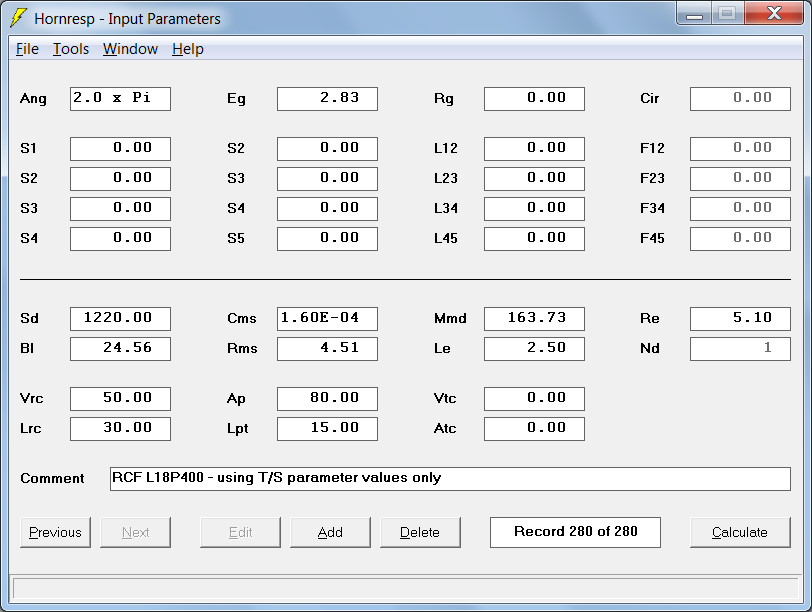
Task: Click the Le field showing 2.50
Action: click(x=534, y=348)
